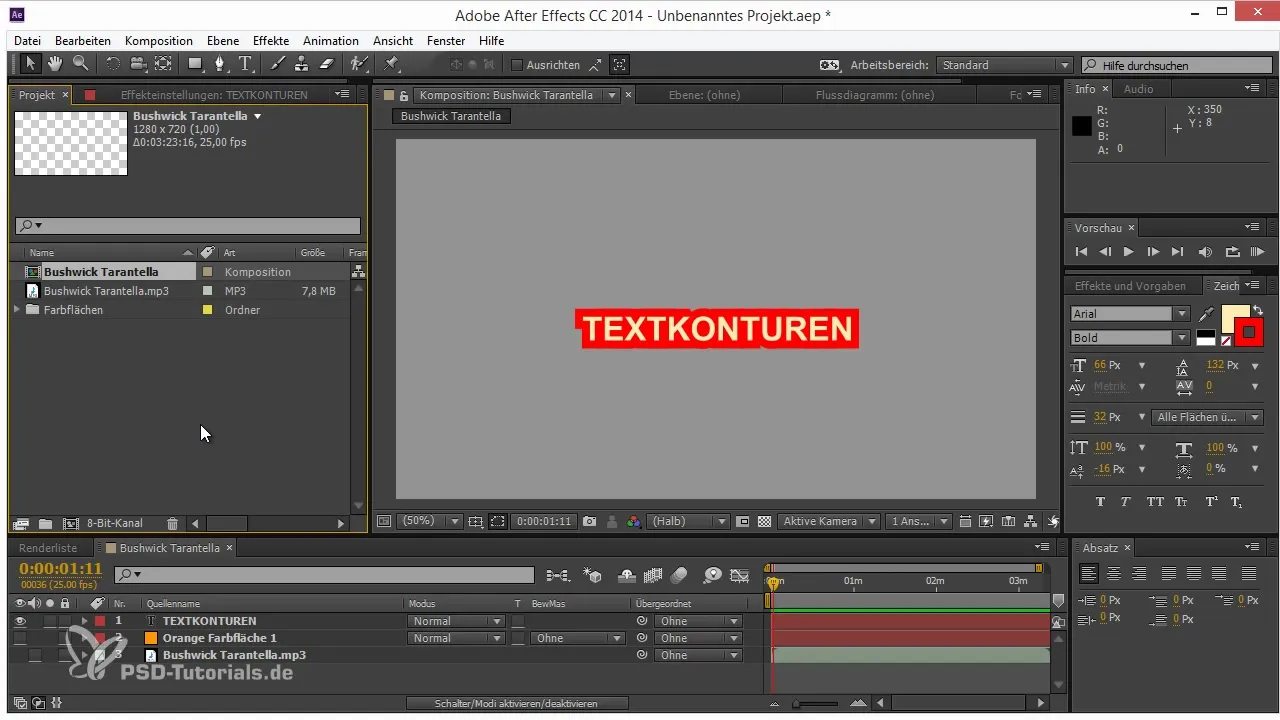Open the Fenster menu
Image resolution: width=1280 pixels, height=720 pixels.
pyautogui.click(x=446, y=41)
